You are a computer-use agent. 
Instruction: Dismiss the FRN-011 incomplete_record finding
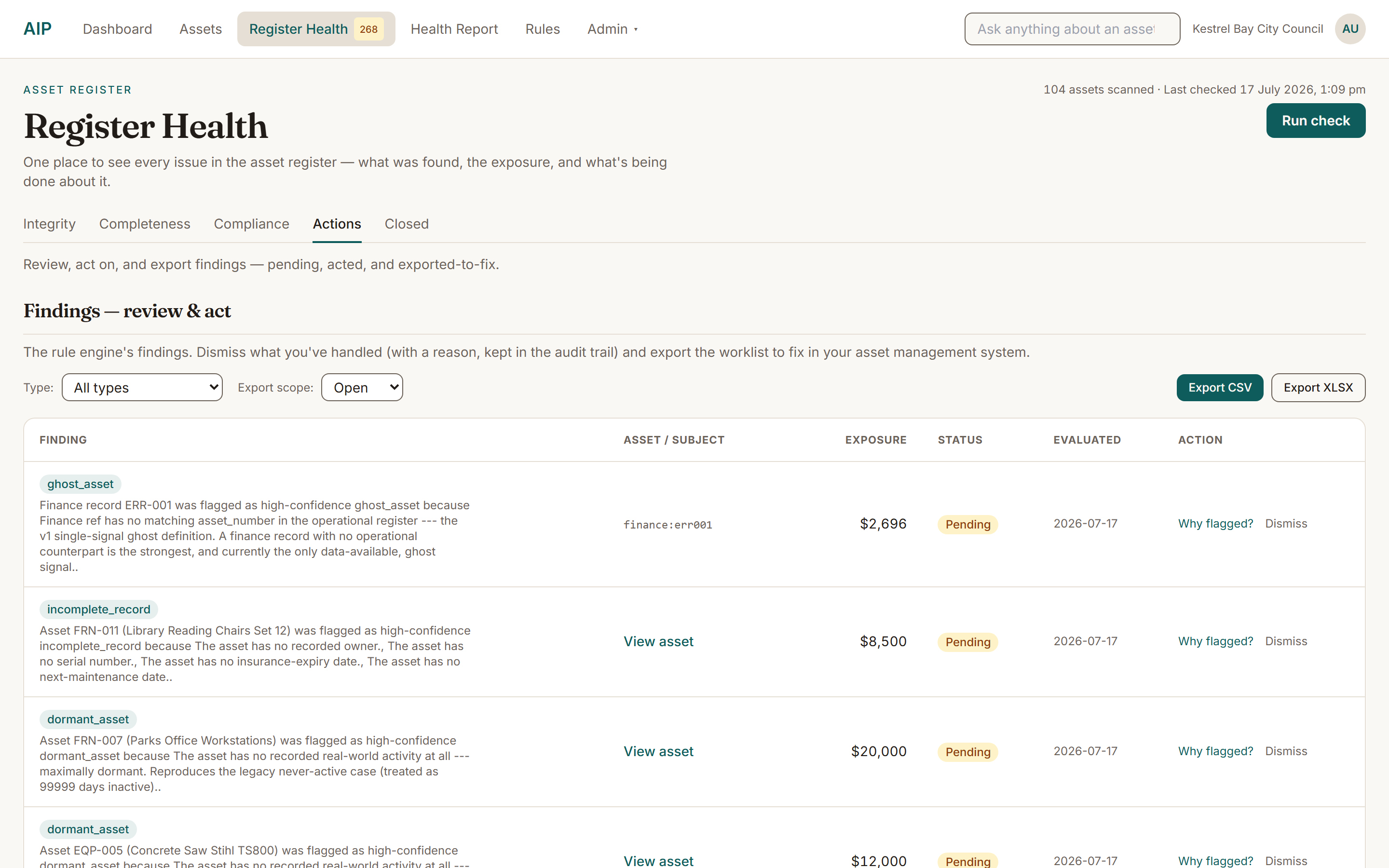[1286, 641]
